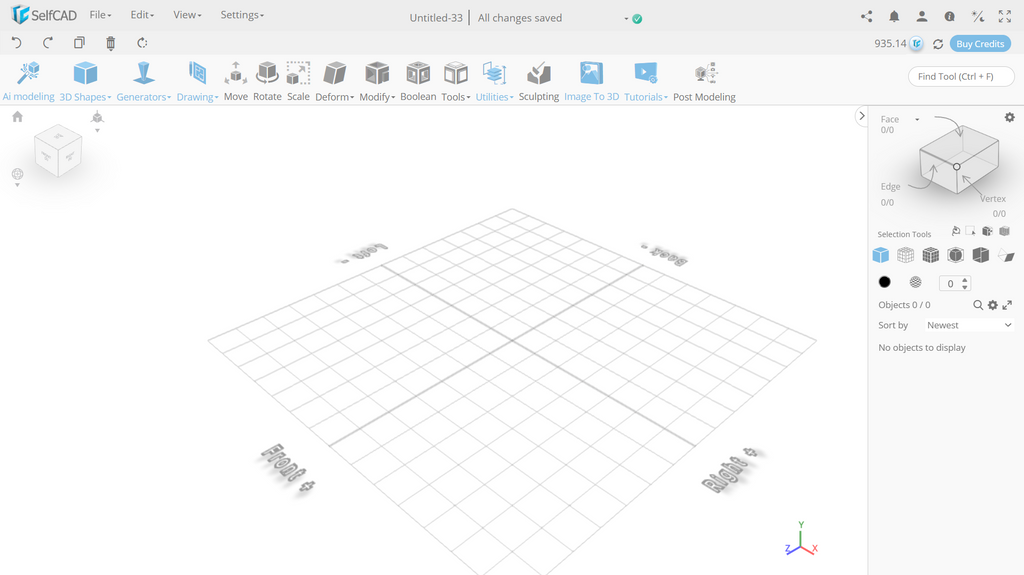
Task: Open Post Modeling tool
Action: click(705, 82)
